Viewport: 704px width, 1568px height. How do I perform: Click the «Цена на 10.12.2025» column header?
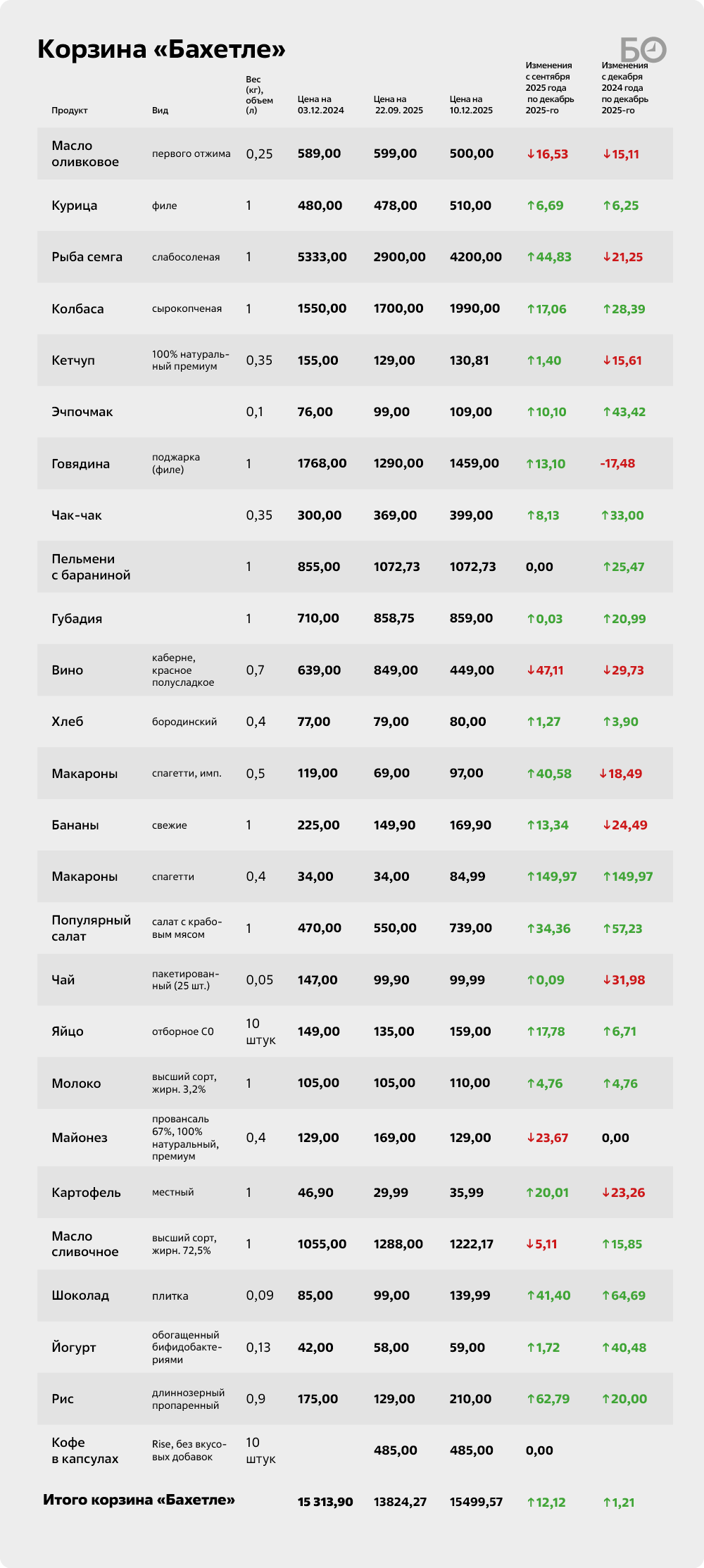pos(471,105)
